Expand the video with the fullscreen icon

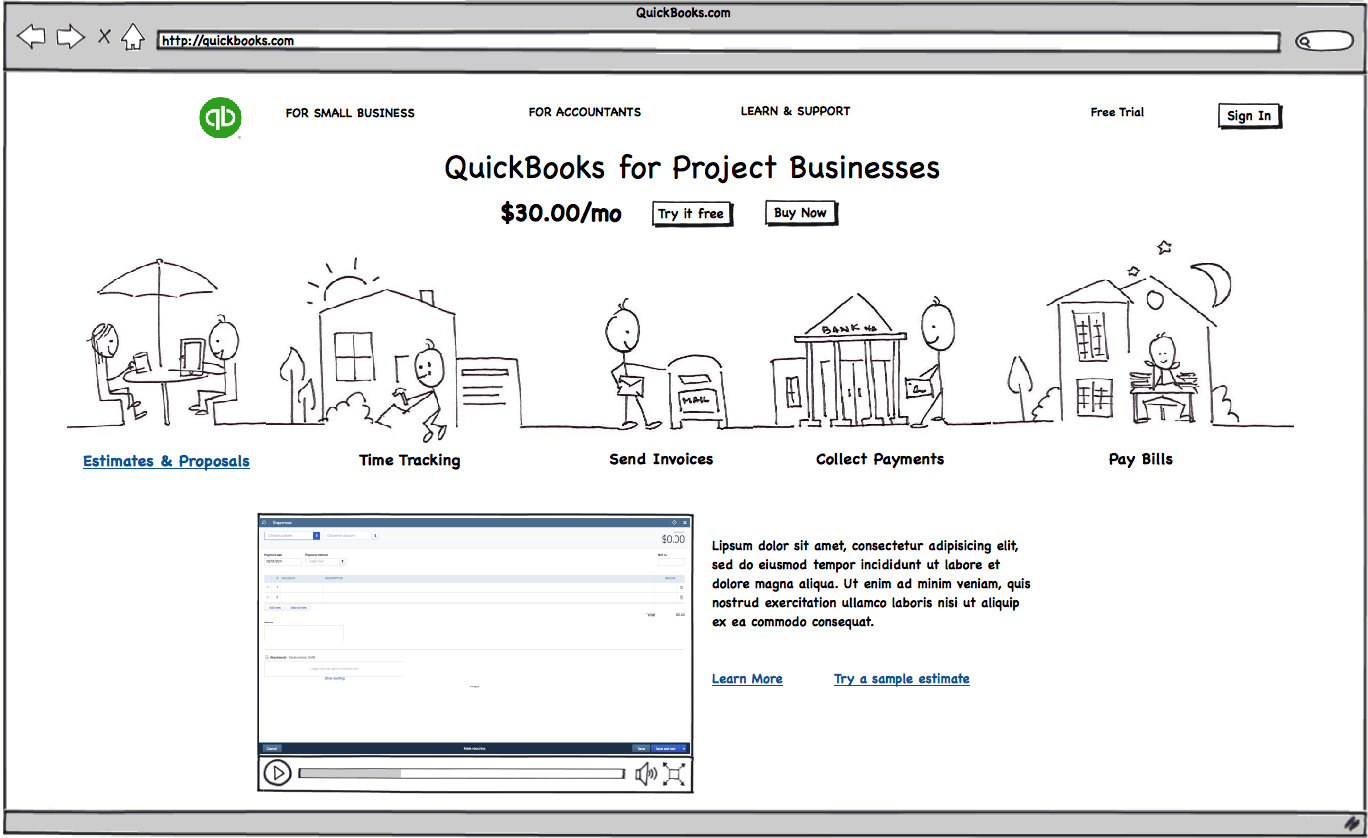coord(675,773)
